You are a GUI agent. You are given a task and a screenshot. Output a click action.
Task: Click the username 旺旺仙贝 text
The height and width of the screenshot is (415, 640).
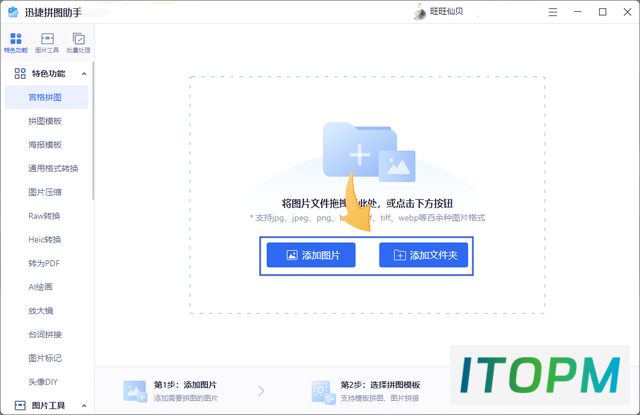tap(447, 11)
